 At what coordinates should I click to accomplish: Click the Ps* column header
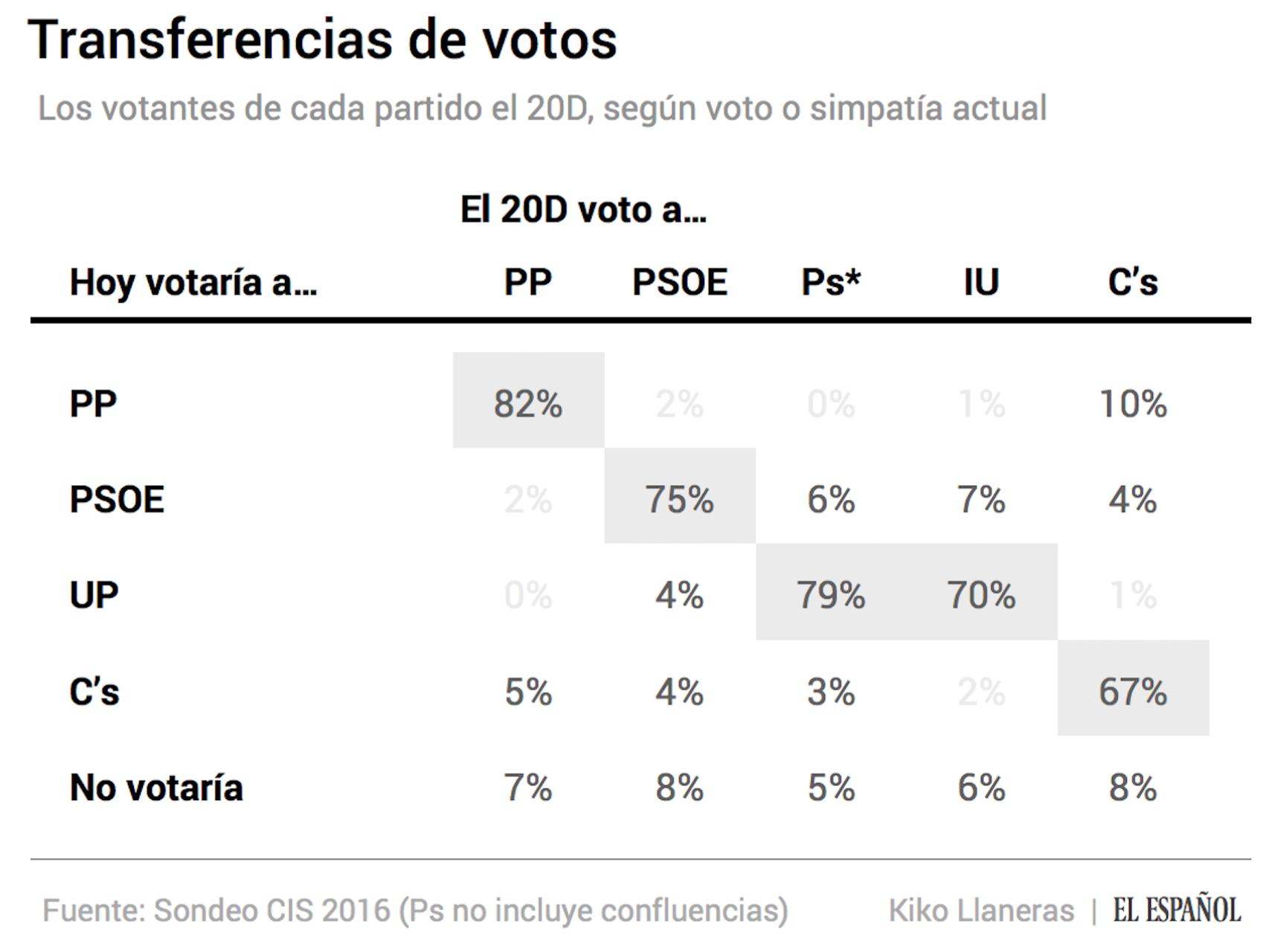[831, 282]
